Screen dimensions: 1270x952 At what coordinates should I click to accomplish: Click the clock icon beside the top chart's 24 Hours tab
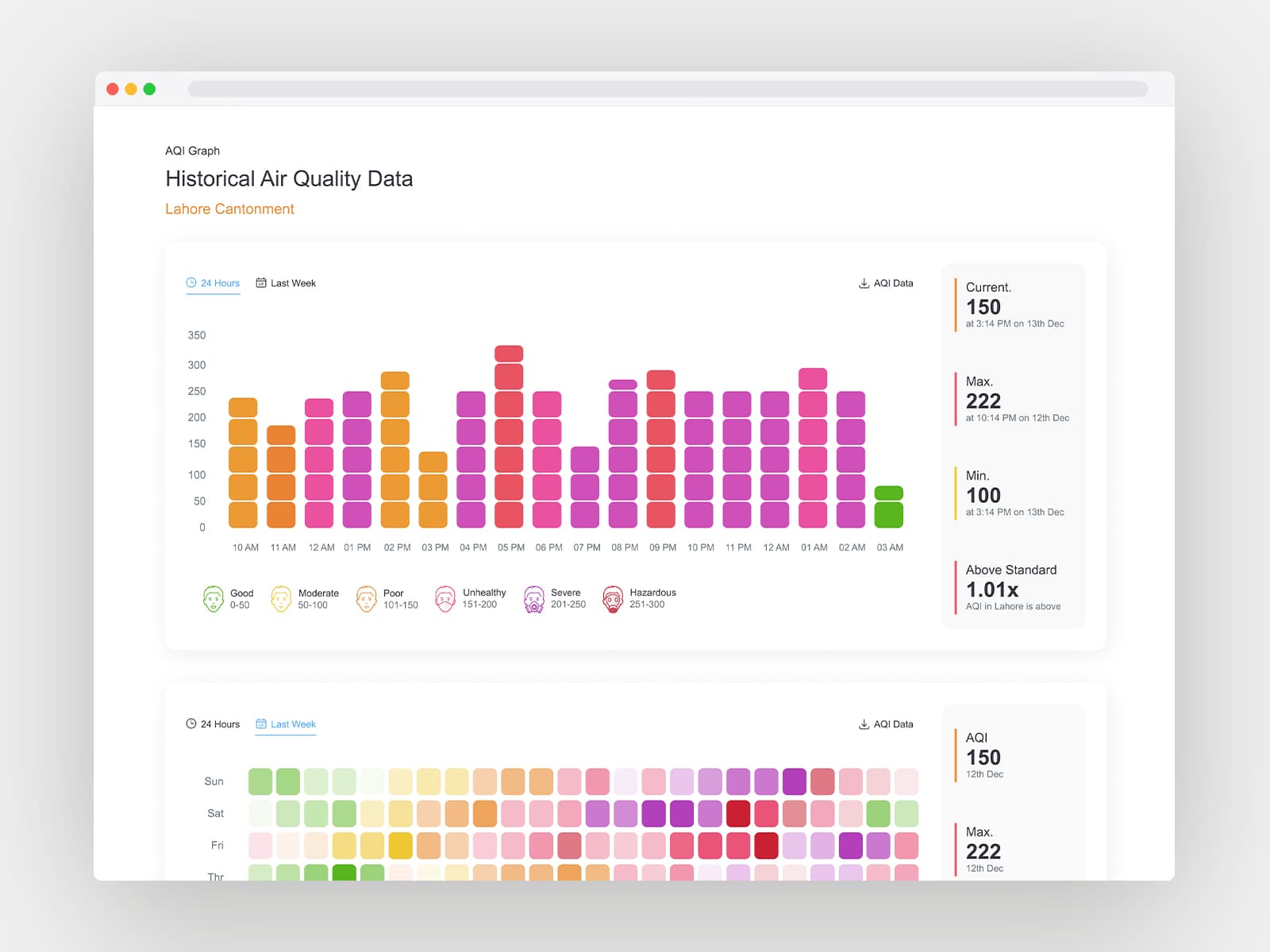tap(191, 282)
